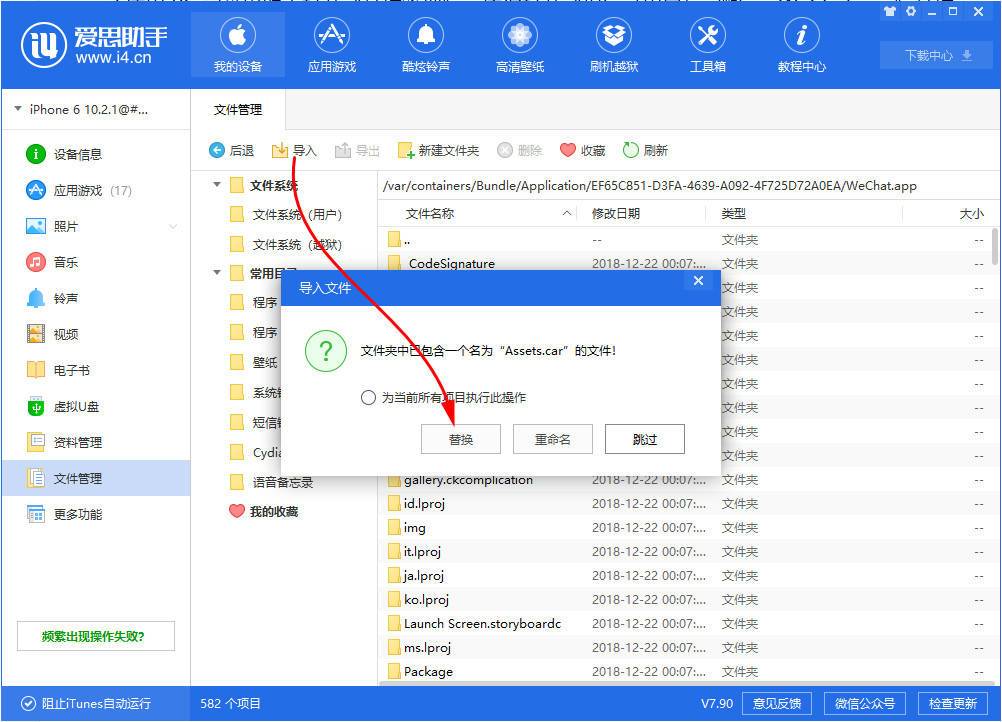Open the 工具箱 toolbox
The height and width of the screenshot is (722, 1002).
pyautogui.click(x=707, y=45)
